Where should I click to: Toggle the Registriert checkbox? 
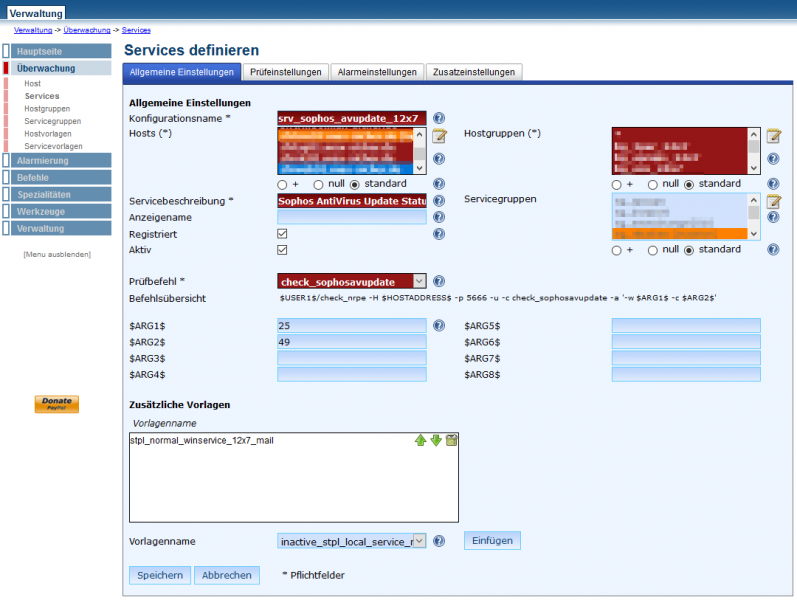[282, 234]
